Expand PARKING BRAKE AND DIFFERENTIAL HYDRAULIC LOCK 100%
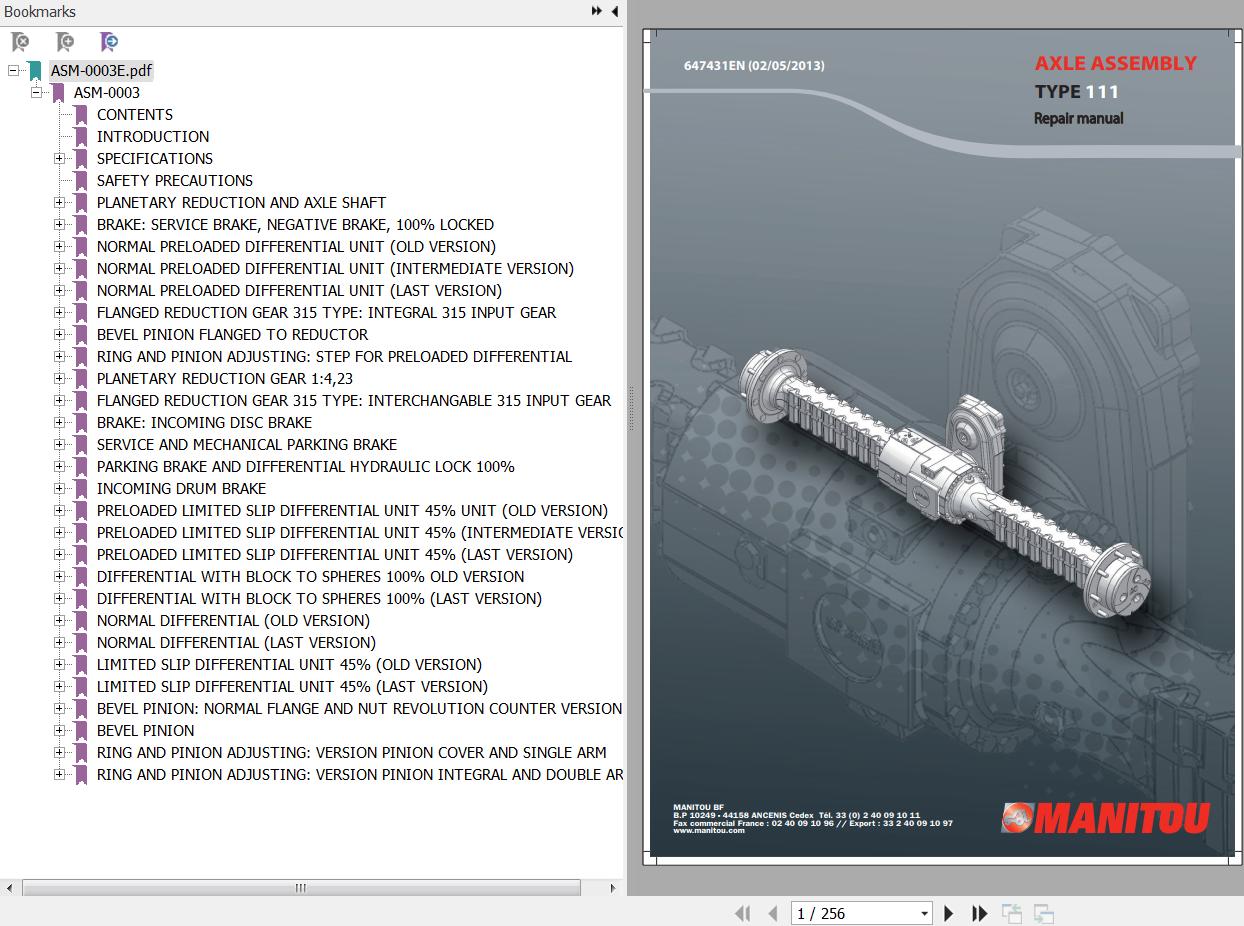The height and width of the screenshot is (926, 1244). pyautogui.click(x=59, y=466)
